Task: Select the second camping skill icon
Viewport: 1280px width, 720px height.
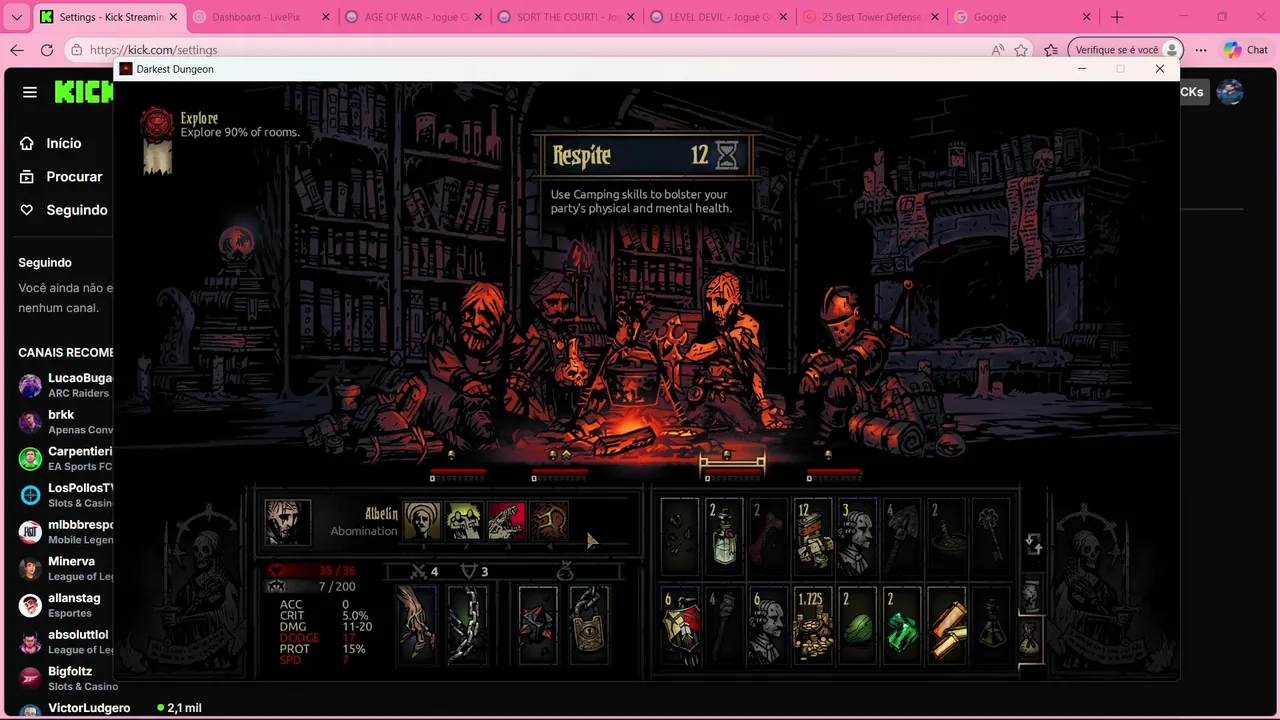Action: coord(464,521)
